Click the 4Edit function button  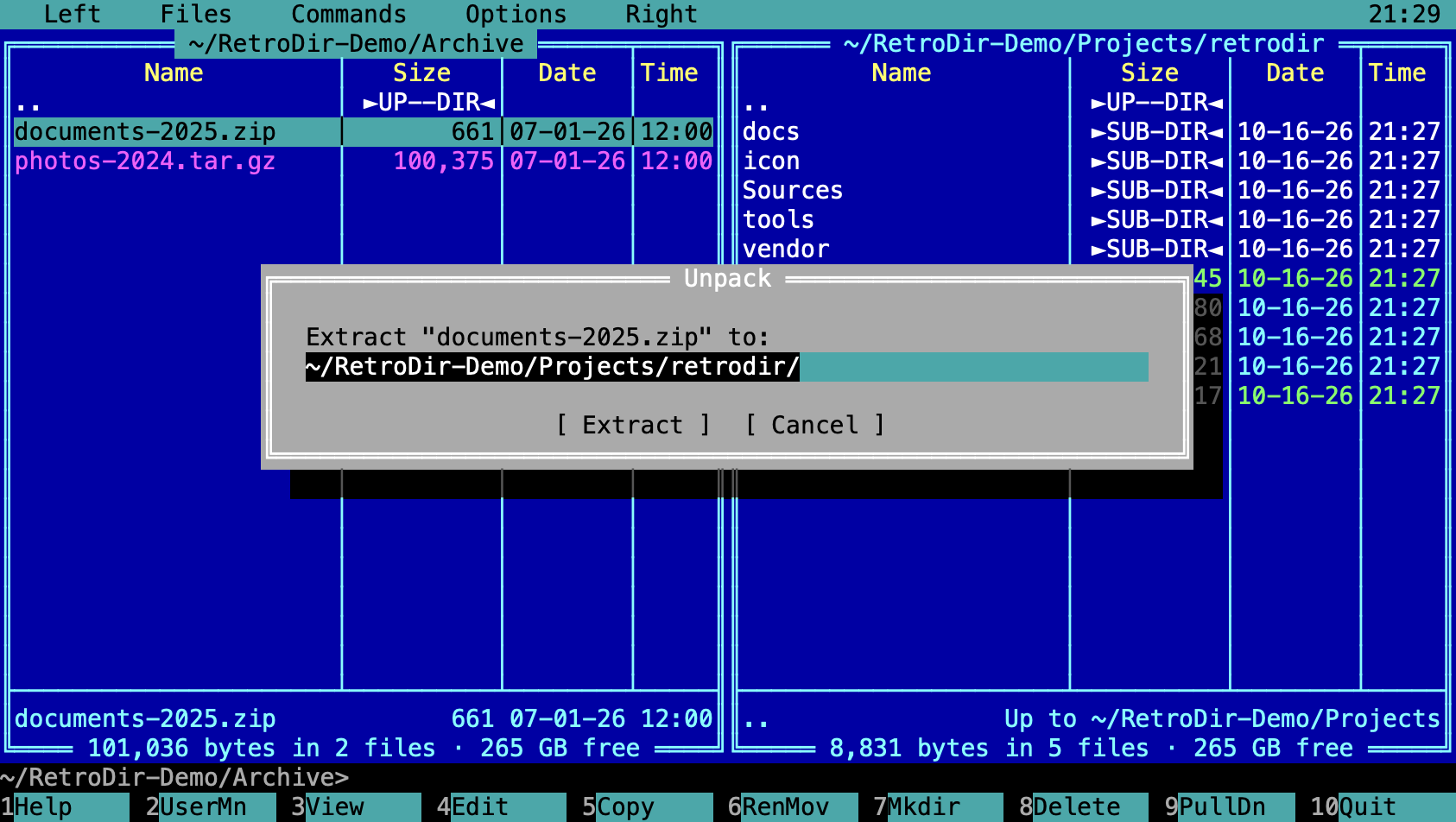pyautogui.click(x=502, y=806)
